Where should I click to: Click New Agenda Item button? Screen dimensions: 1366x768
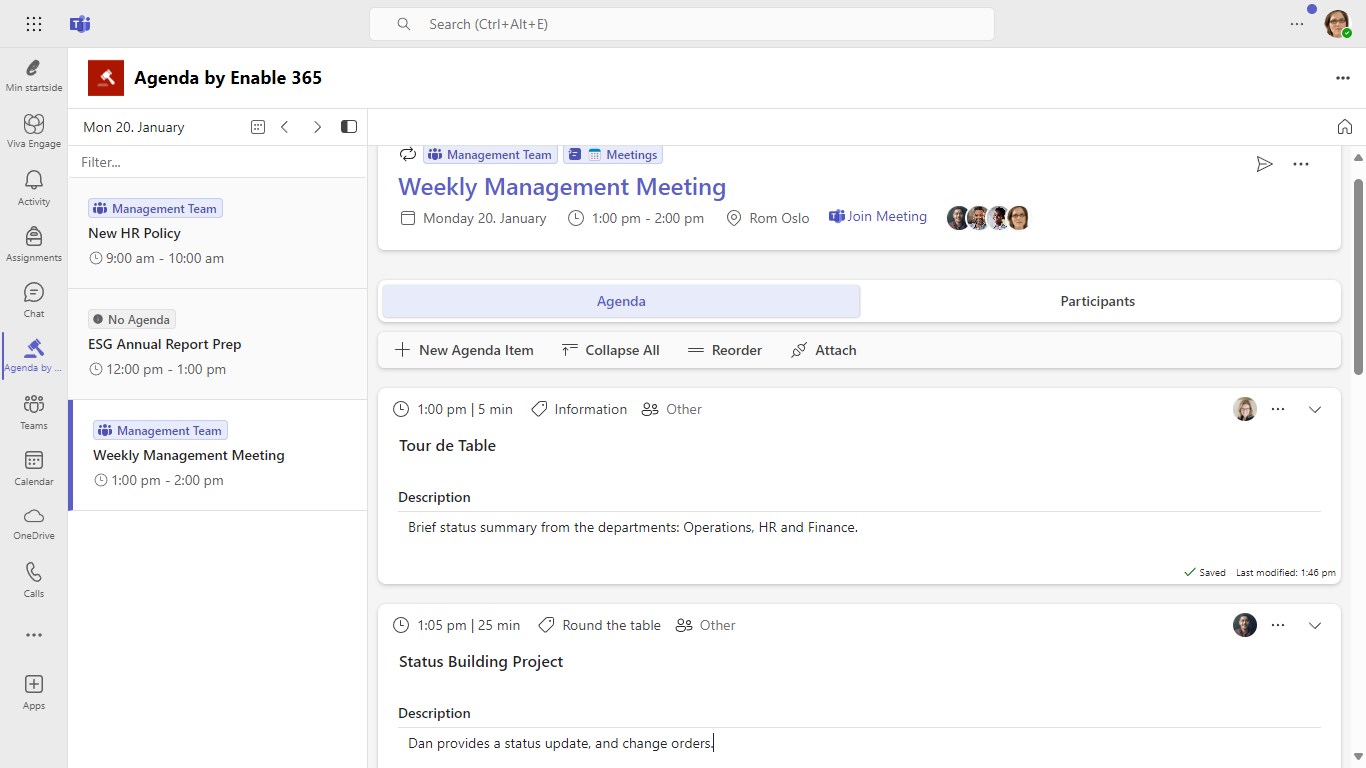[465, 350]
